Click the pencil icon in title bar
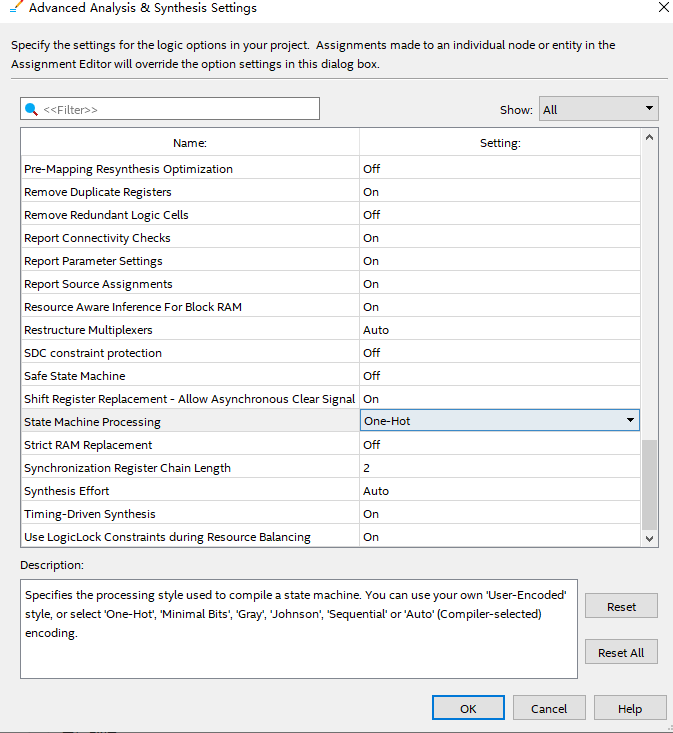The height and width of the screenshot is (733, 673). tap(14, 8)
